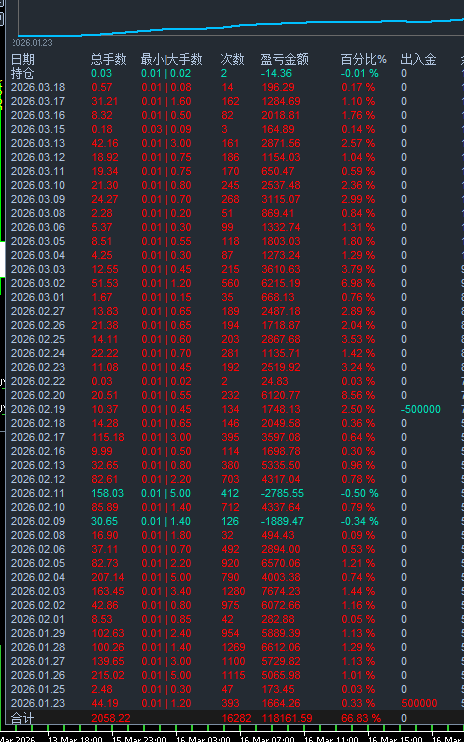Select the date 2026.02.19
The image size is (464, 742).
38,409
